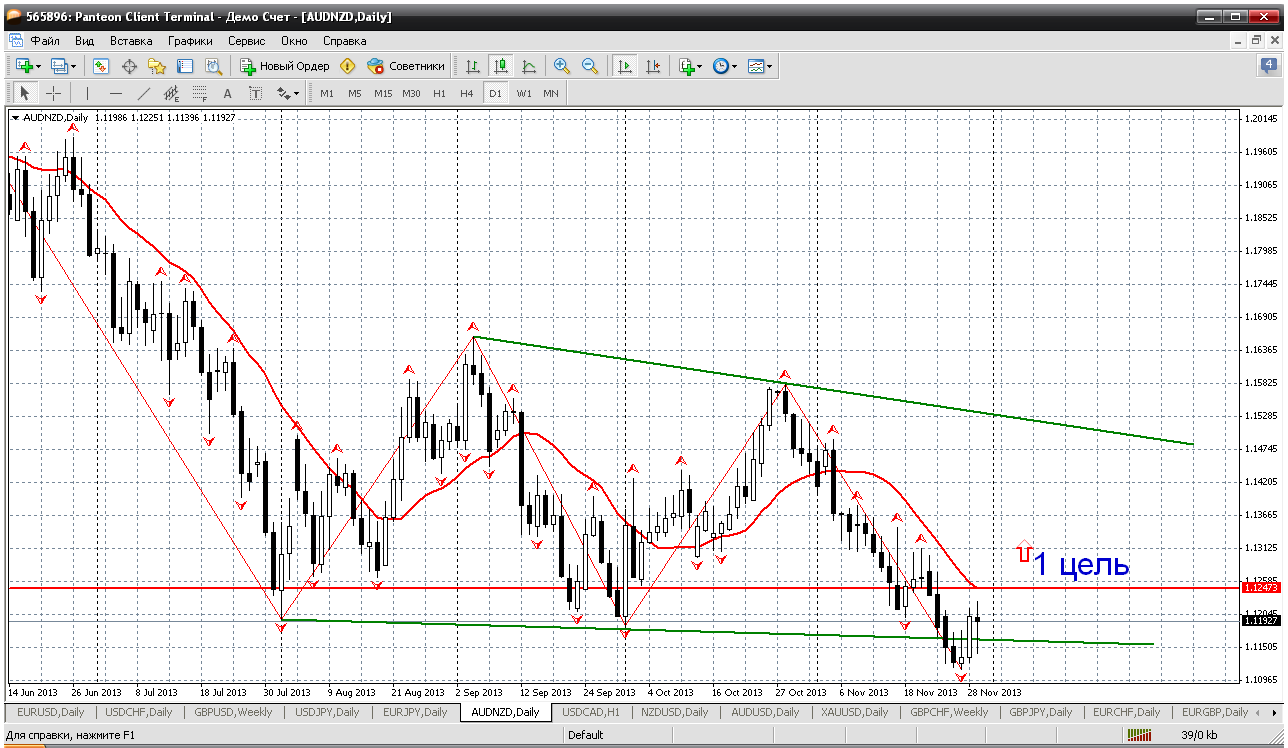
Task: Zoom in on the chart
Action: [562, 66]
